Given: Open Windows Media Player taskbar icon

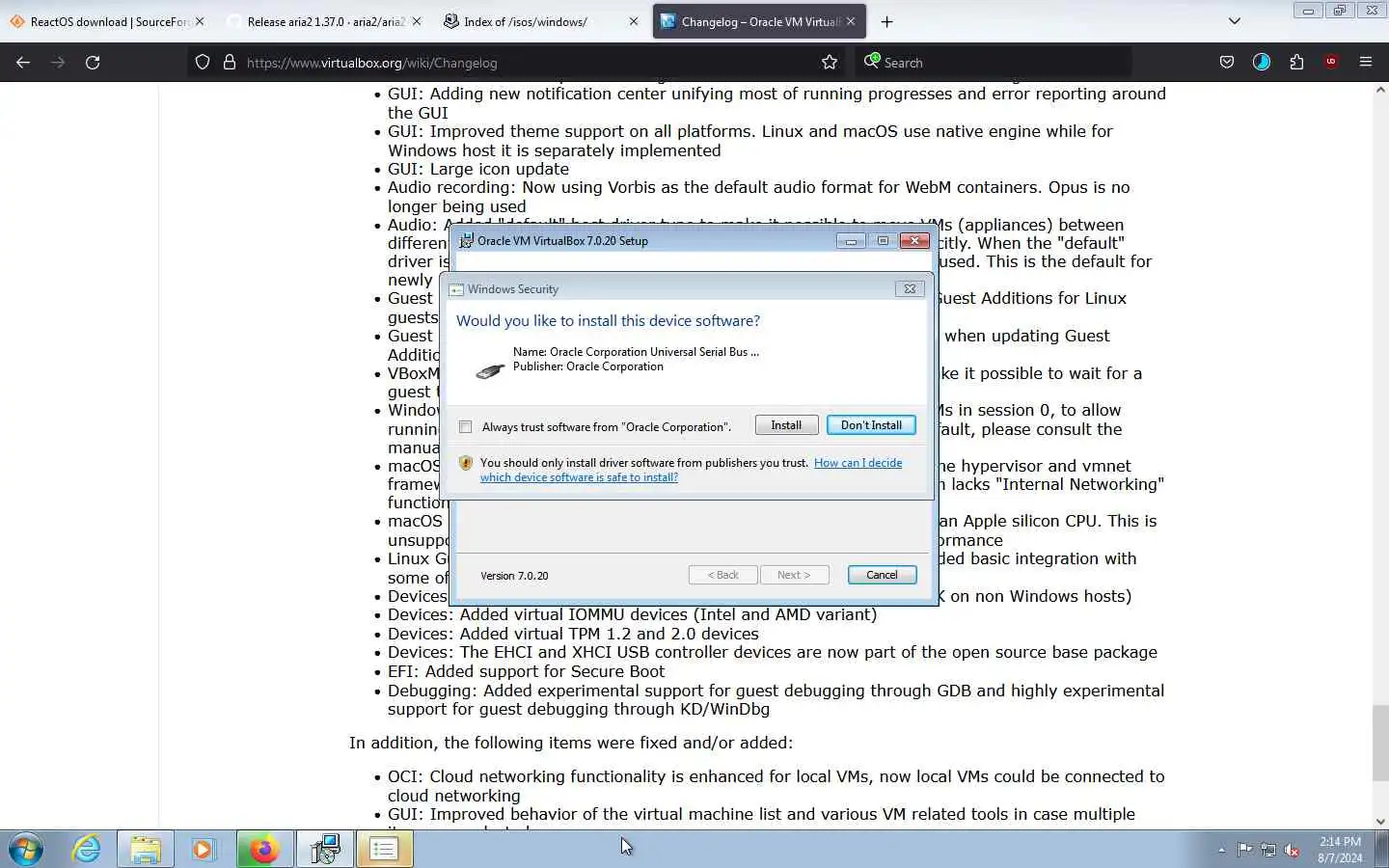Looking at the screenshot, I should [204, 850].
